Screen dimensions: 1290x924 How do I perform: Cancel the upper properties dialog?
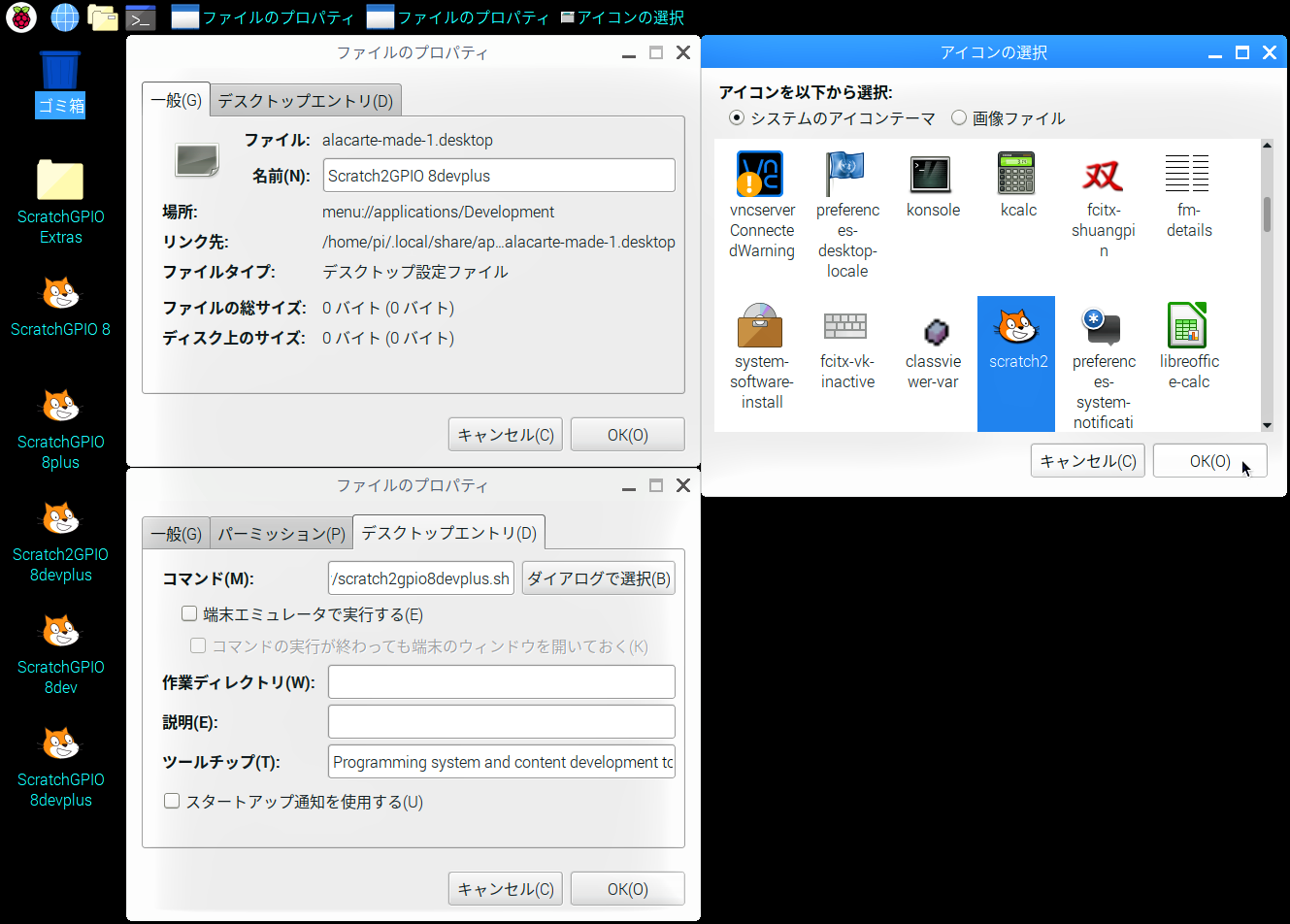coord(505,435)
